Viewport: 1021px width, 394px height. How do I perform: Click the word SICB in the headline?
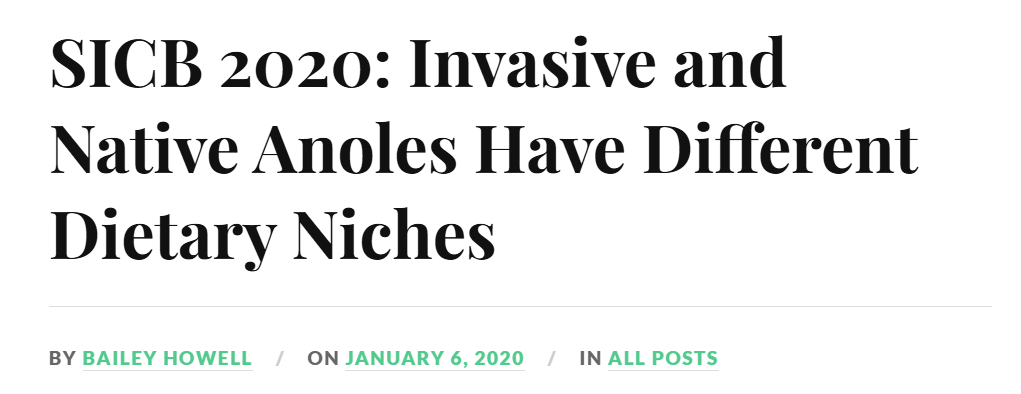[126, 64]
